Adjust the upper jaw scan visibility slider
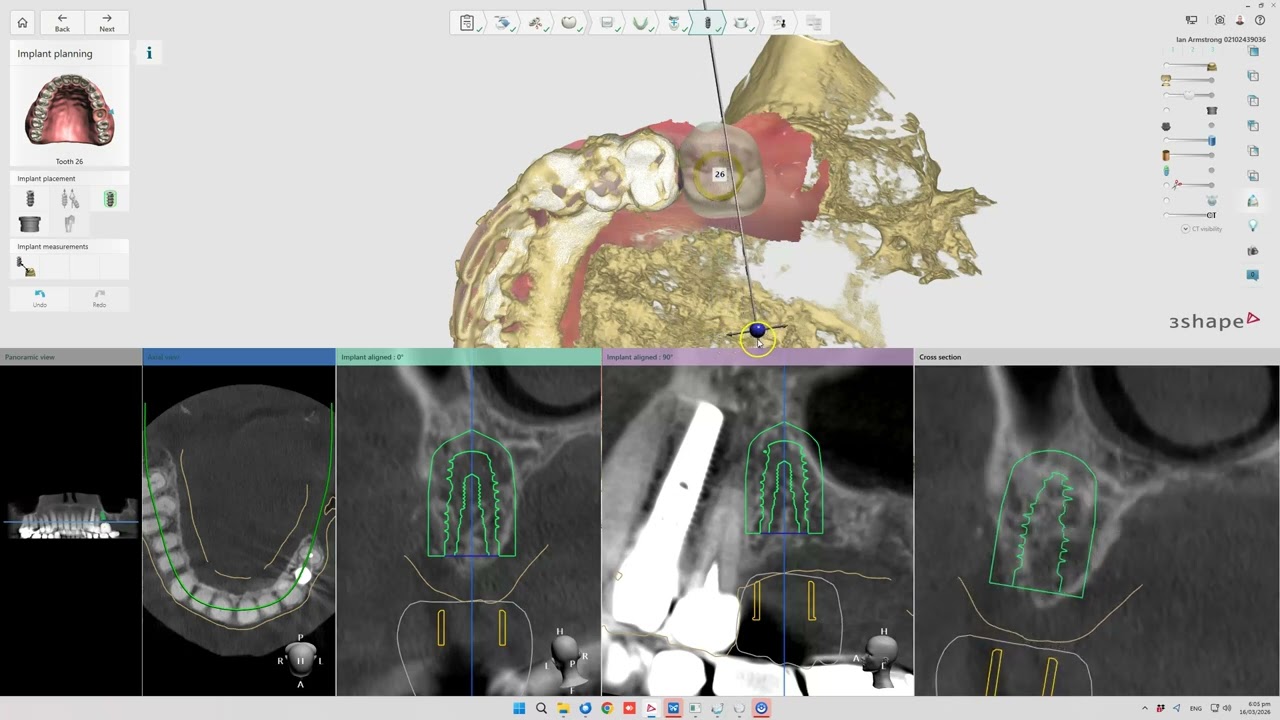 pyautogui.click(x=1189, y=66)
